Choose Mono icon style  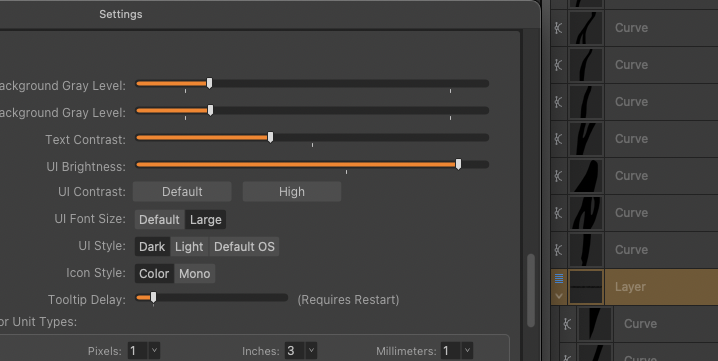195,273
